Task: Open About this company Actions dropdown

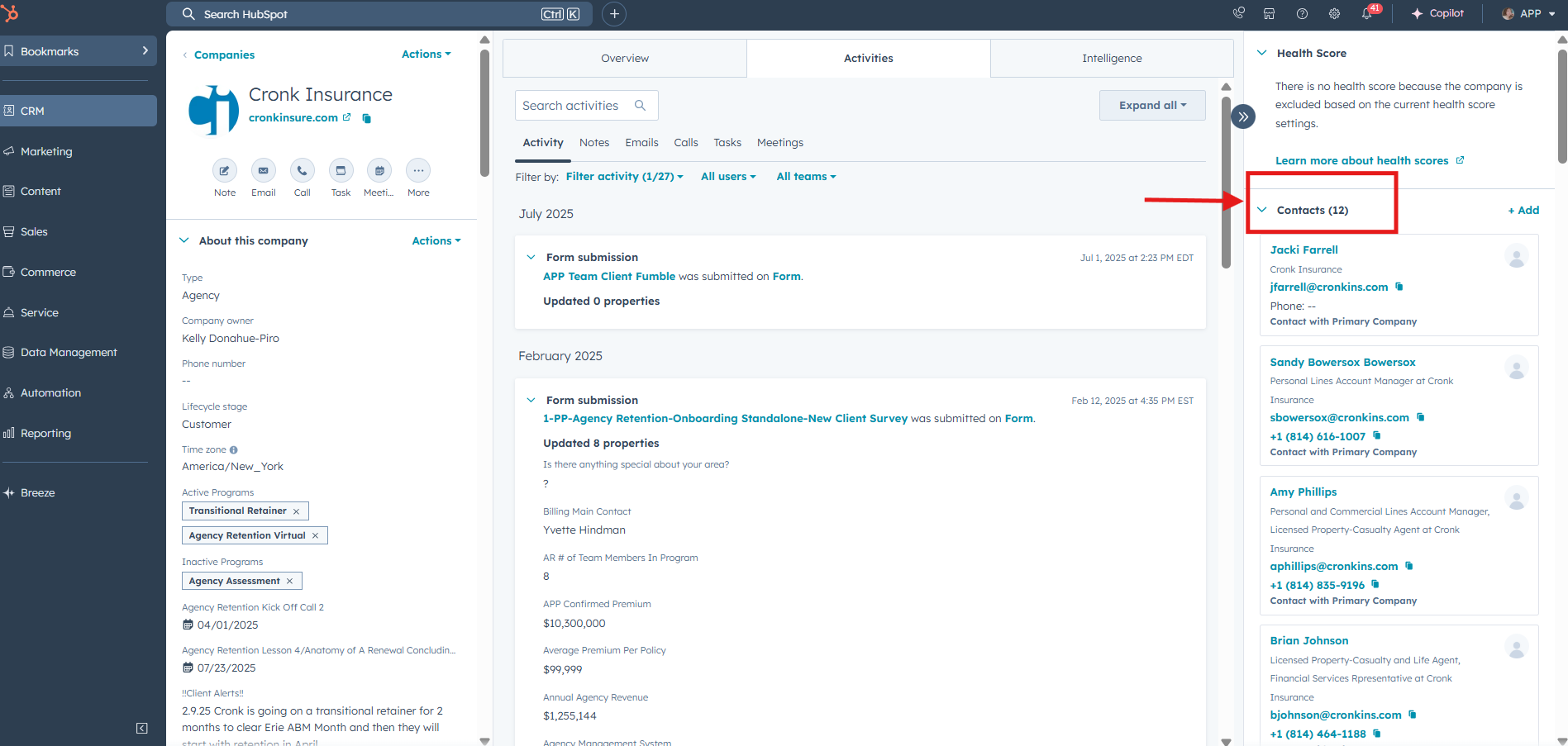Action: (x=436, y=240)
